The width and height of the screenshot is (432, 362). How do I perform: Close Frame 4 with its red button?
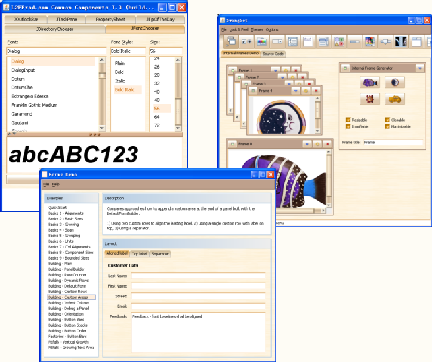[316, 90]
